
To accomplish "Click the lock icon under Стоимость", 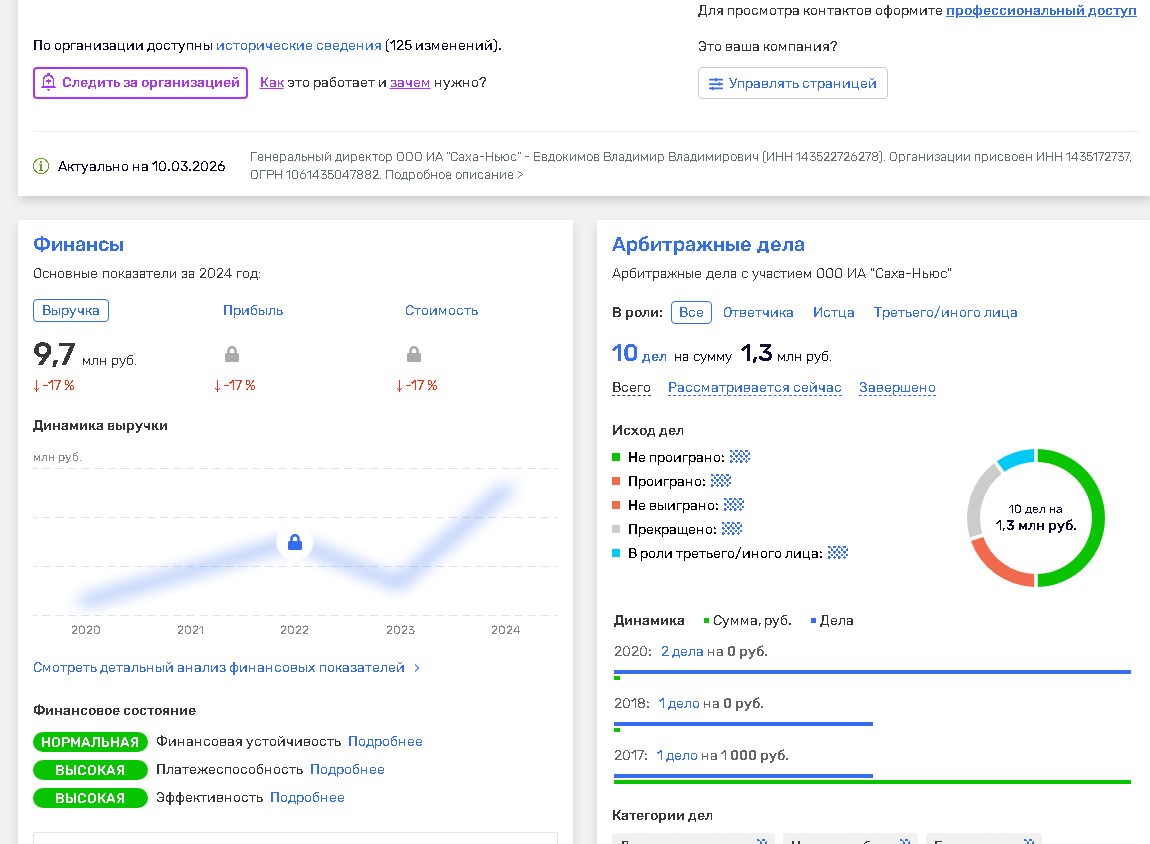I will tap(414, 354).
